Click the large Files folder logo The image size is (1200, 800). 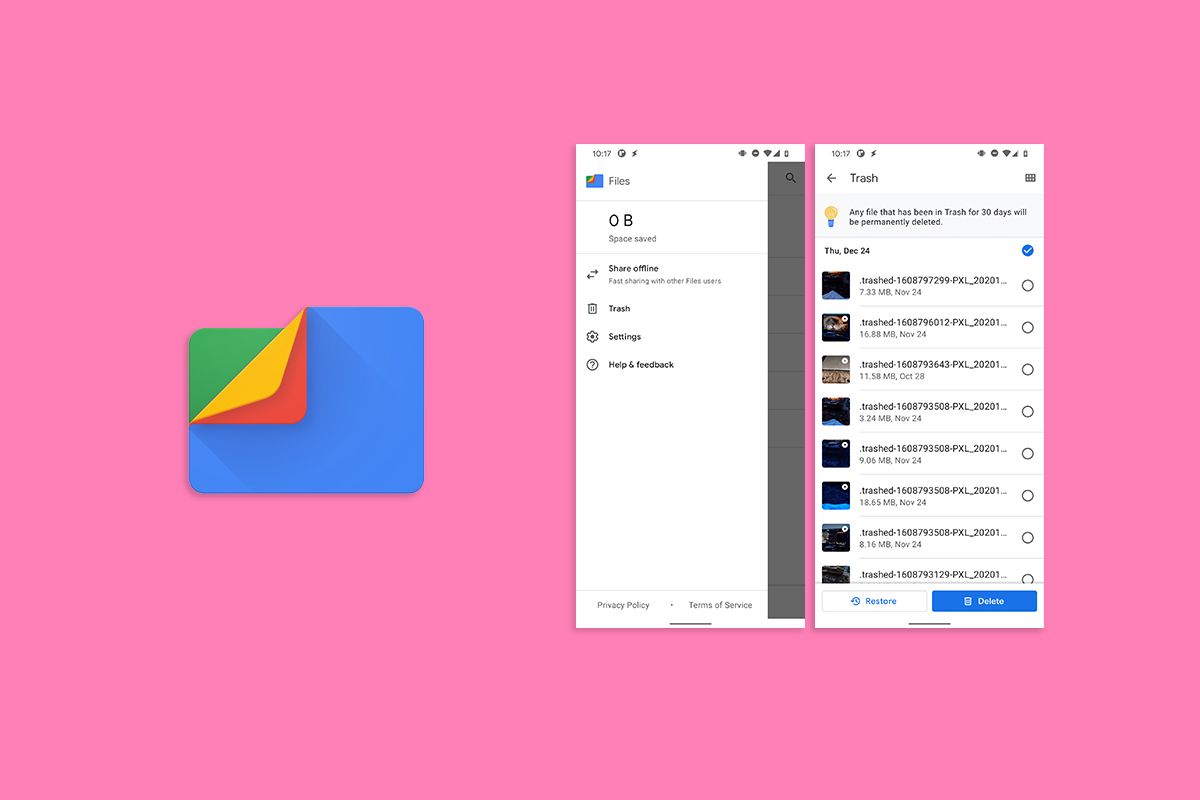coord(306,400)
